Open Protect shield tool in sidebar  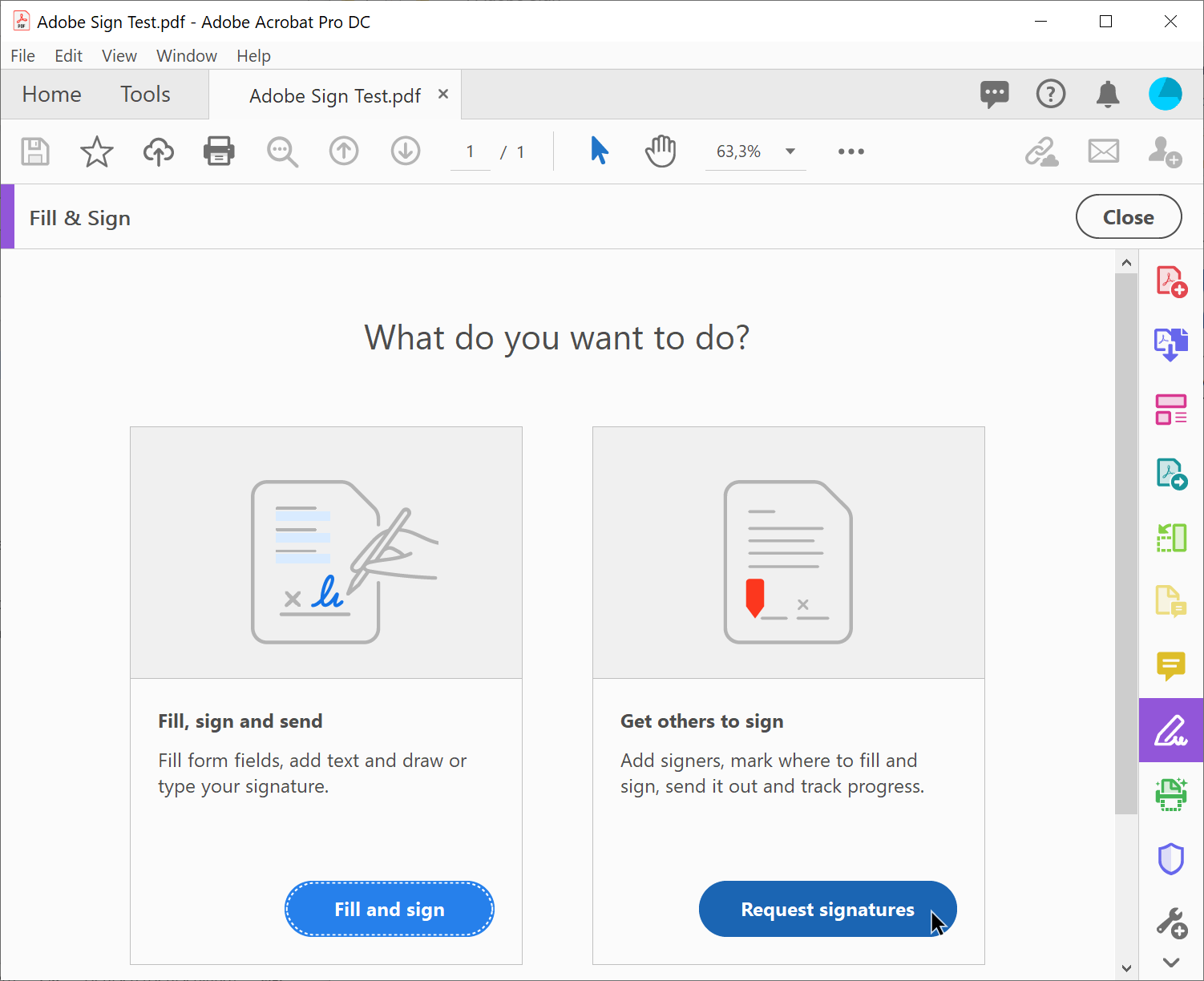pyautogui.click(x=1171, y=858)
